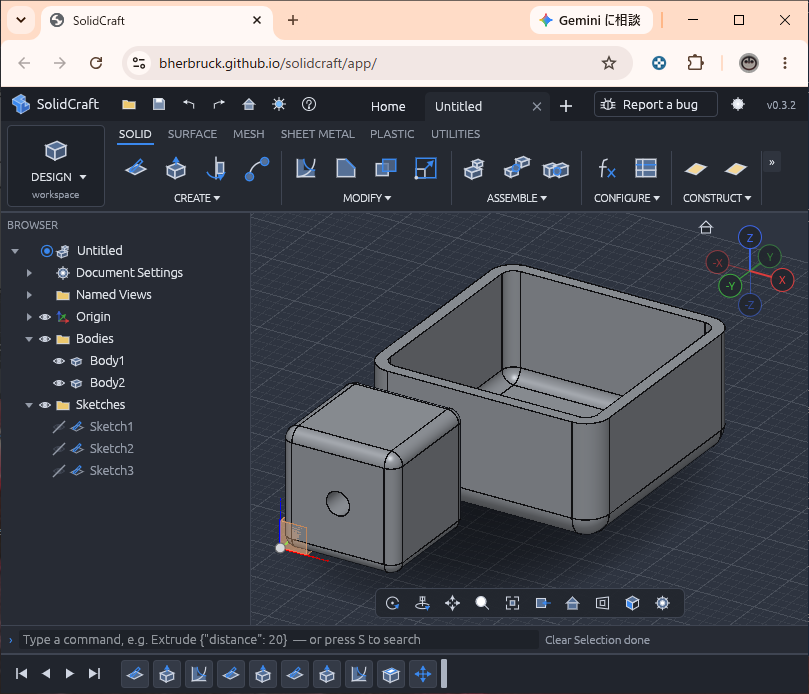
Task: Open the MODIFY dropdown menu
Action: [x=367, y=198]
